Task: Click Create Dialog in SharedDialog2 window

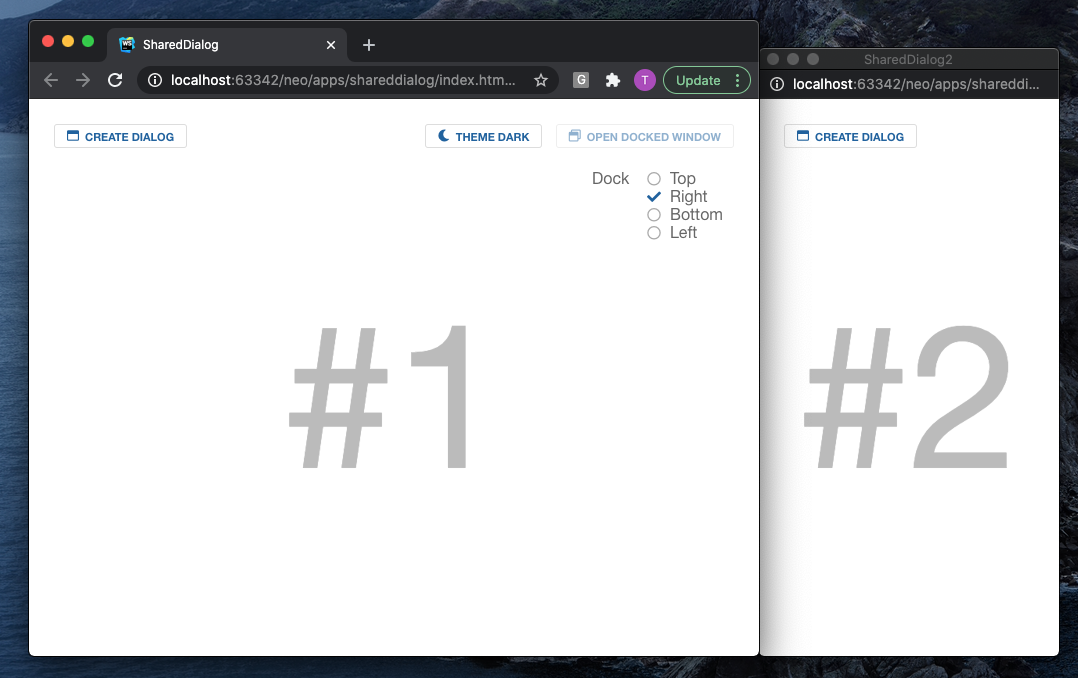Action: click(850, 136)
